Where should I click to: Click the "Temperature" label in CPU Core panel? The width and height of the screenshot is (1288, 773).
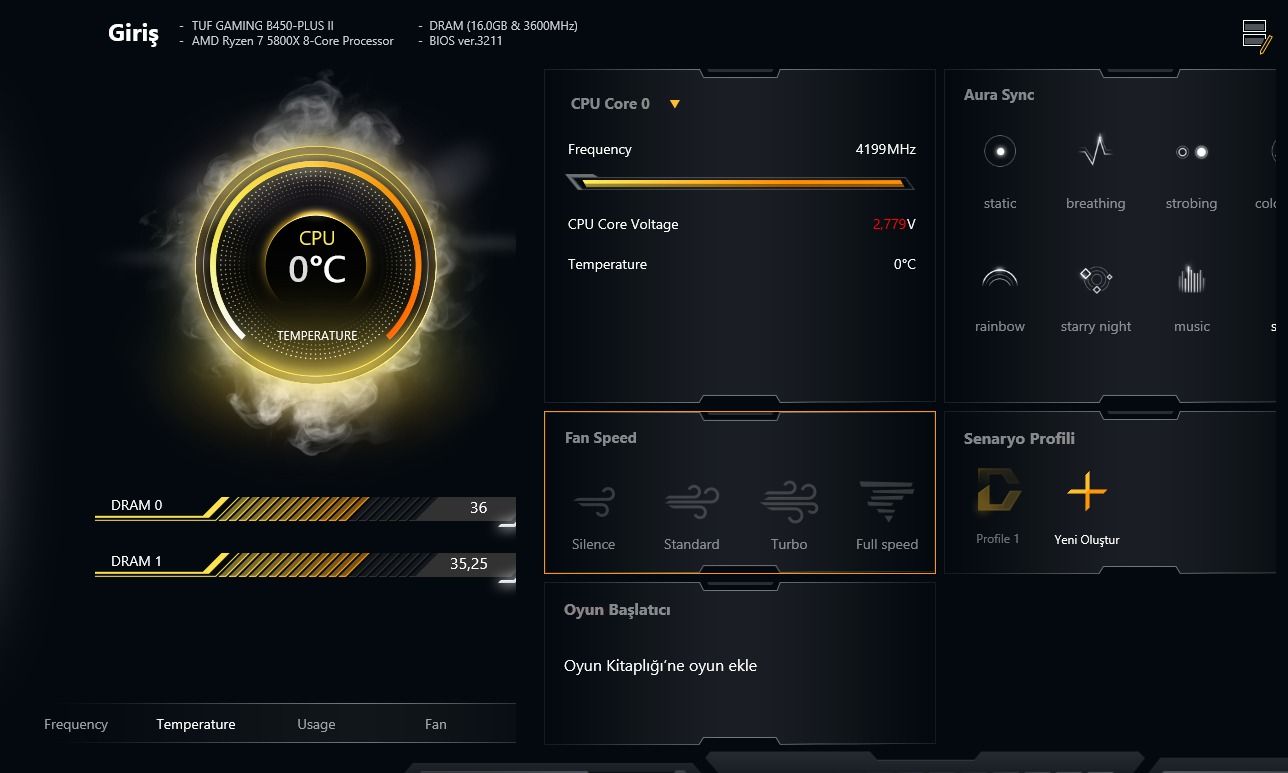pos(607,264)
